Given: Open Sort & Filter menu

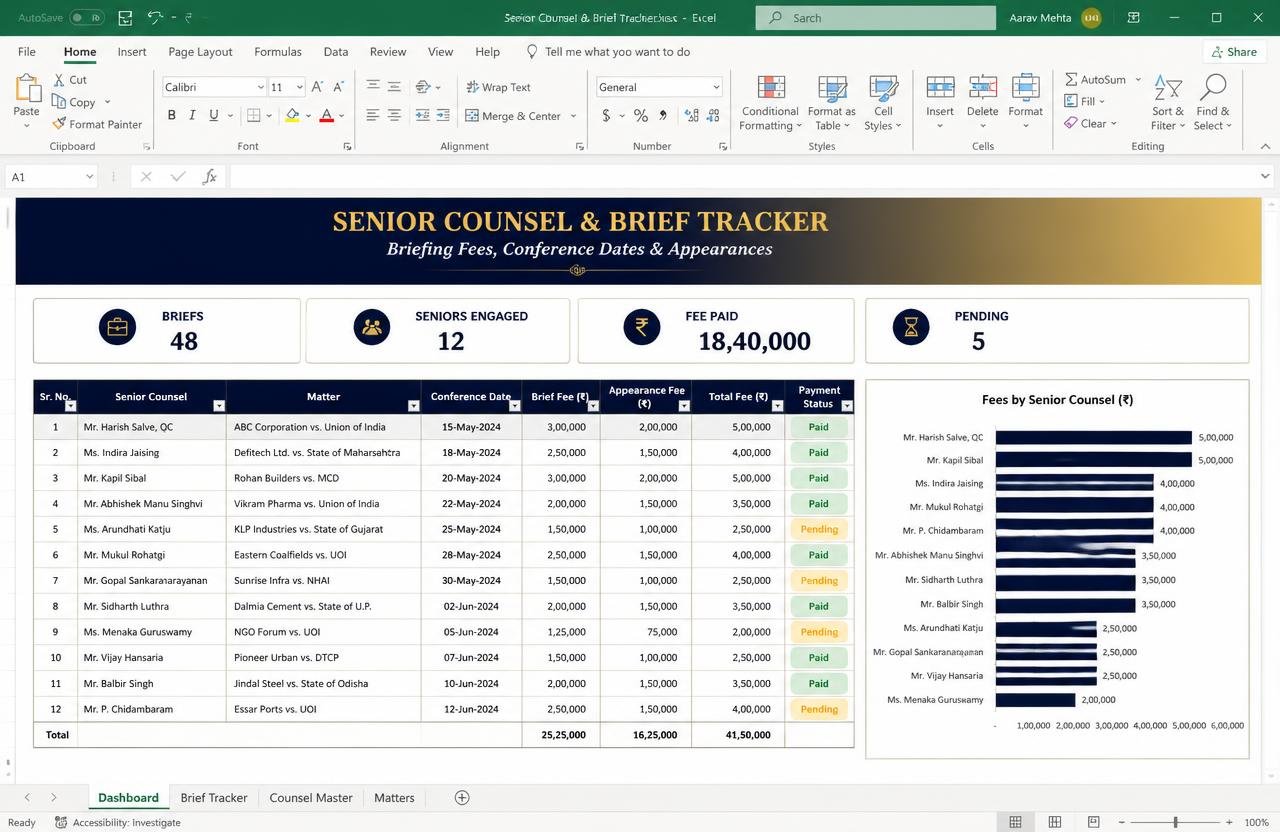Looking at the screenshot, I should click(x=1167, y=102).
